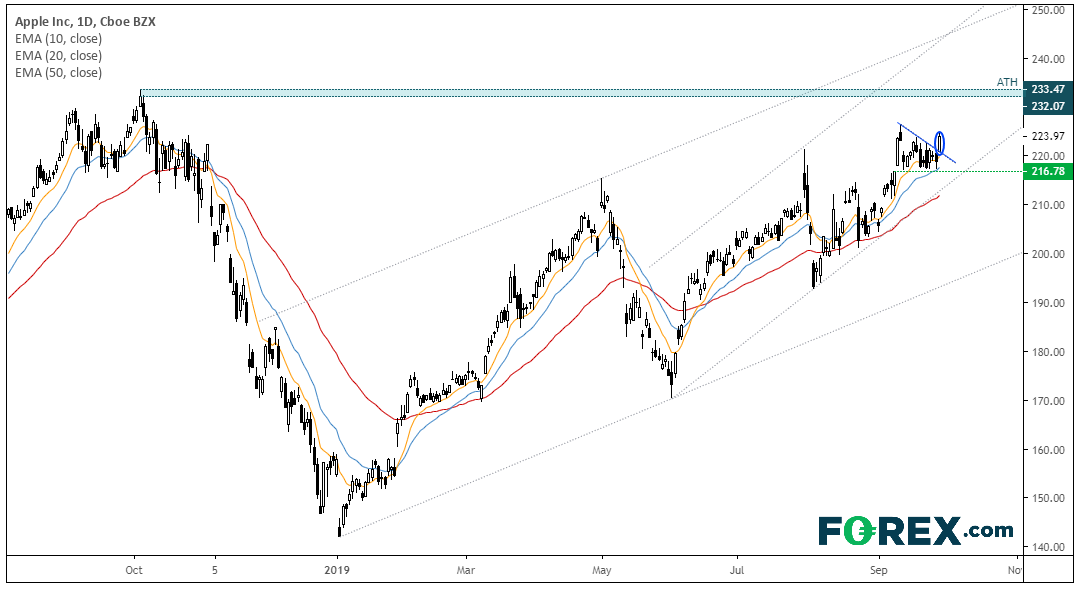Click the 210.00 price axis label
This screenshot has height=590, width=1080.
coord(1048,205)
